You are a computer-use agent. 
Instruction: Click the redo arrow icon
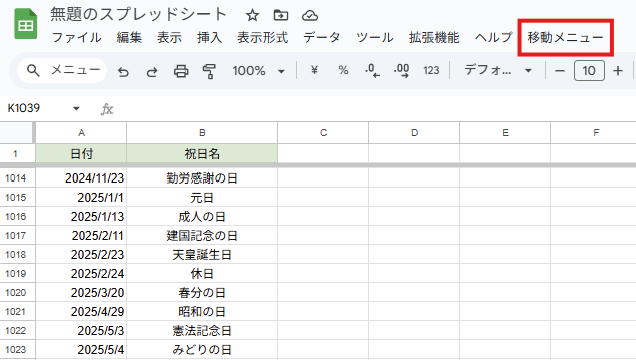tap(152, 71)
